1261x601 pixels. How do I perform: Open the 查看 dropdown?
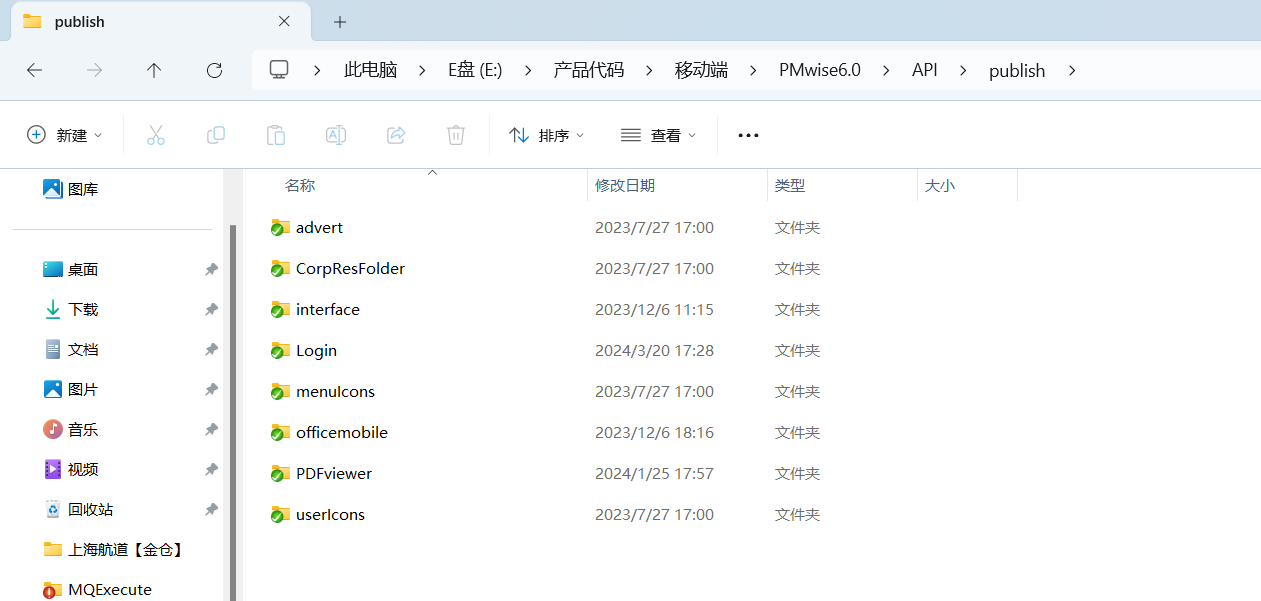coord(658,135)
